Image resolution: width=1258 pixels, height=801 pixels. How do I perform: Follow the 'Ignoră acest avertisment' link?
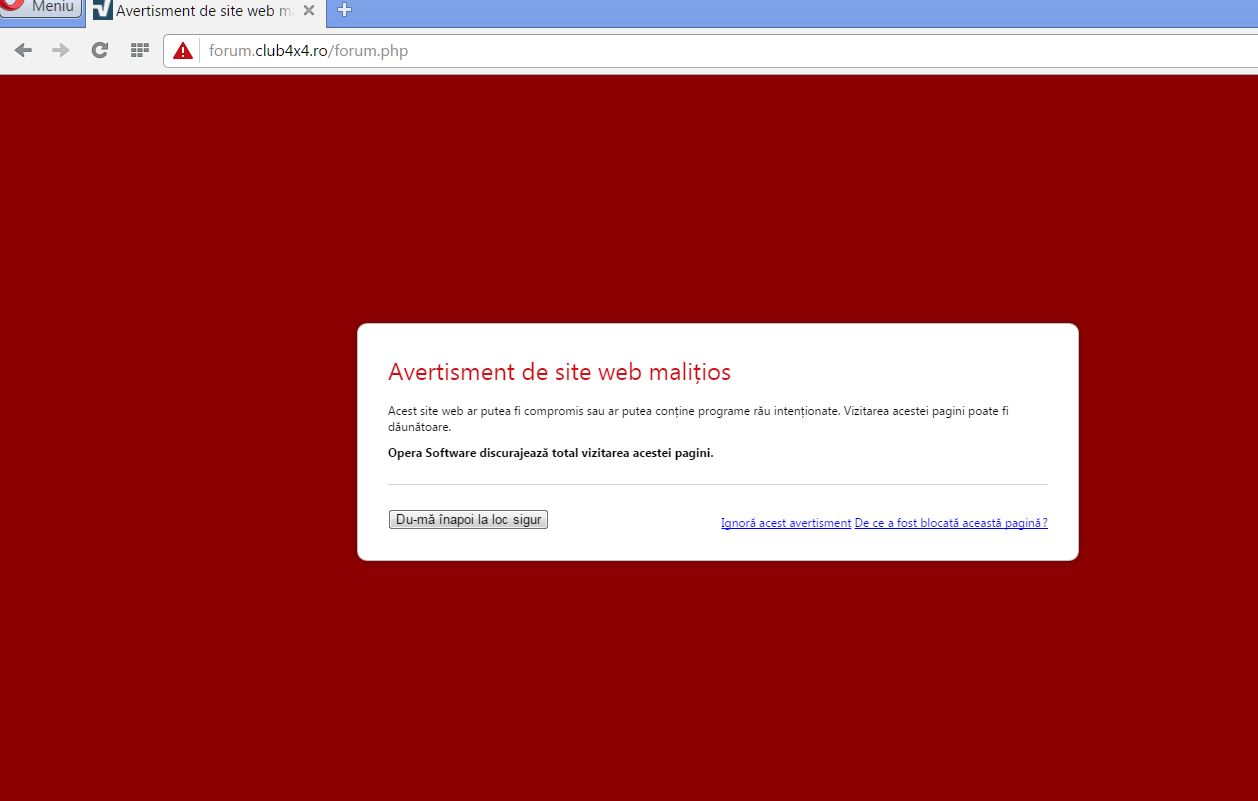coord(785,523)
